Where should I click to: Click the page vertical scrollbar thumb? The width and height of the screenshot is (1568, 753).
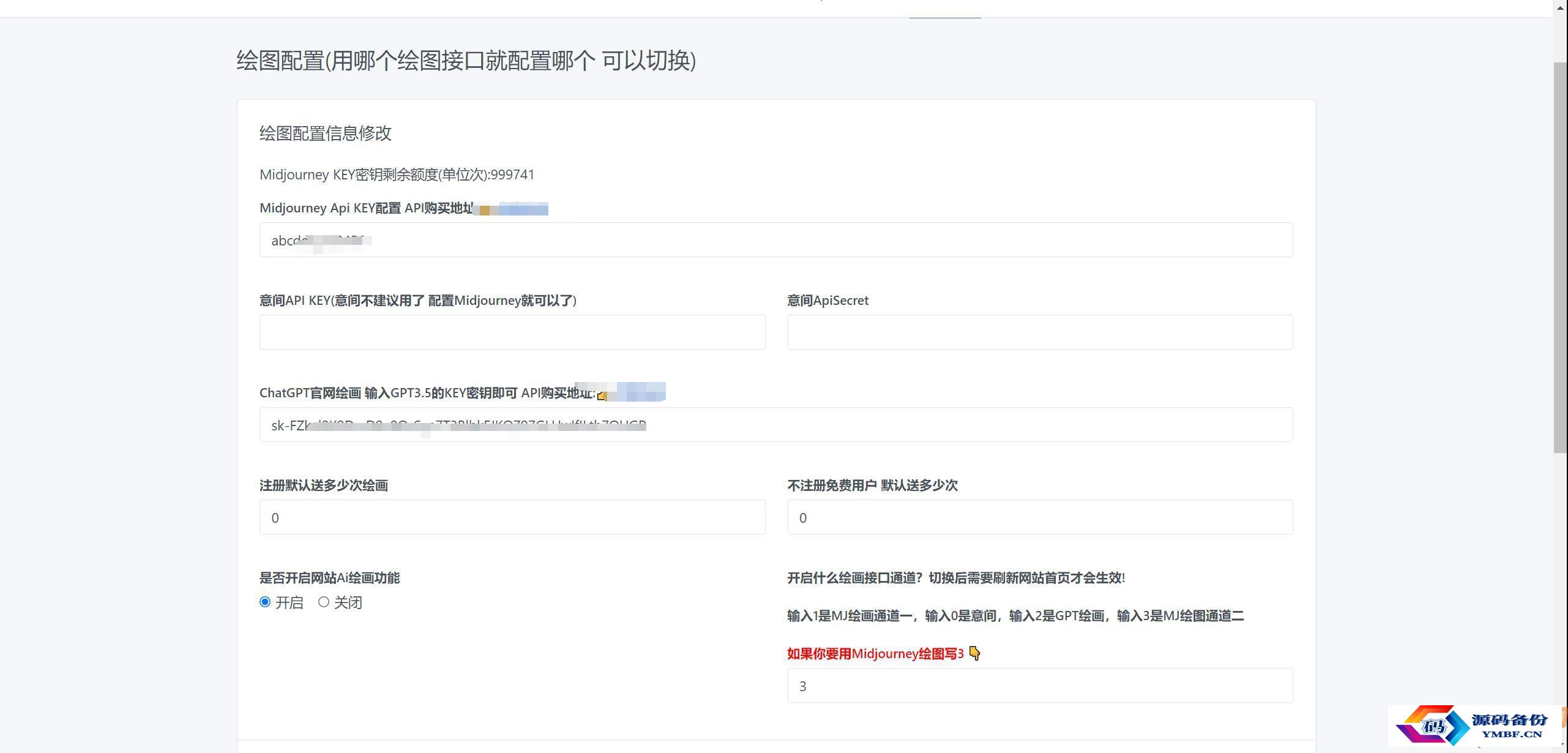tap(1560, 257)
